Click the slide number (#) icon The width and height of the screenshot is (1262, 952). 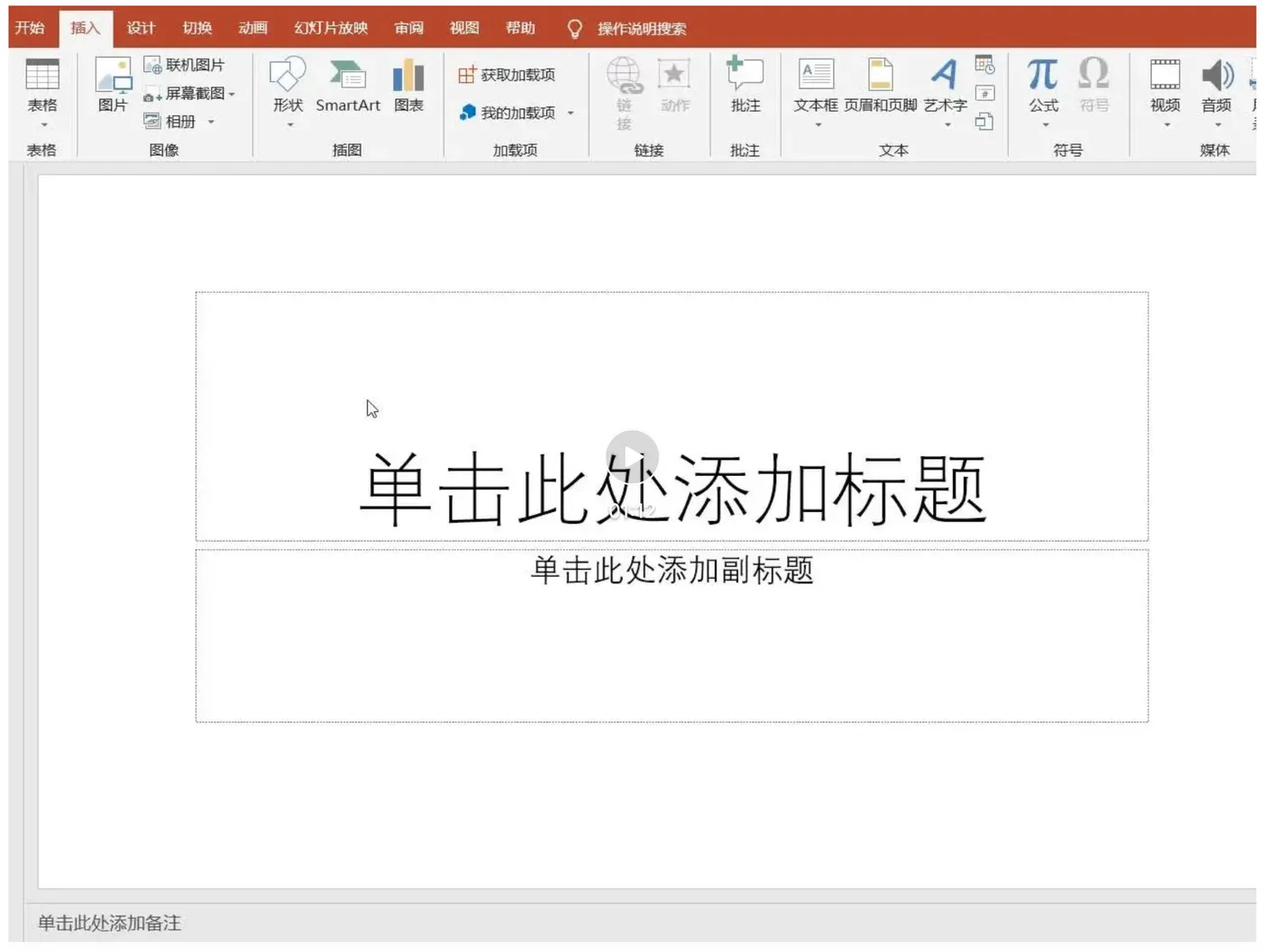point(985,93)
